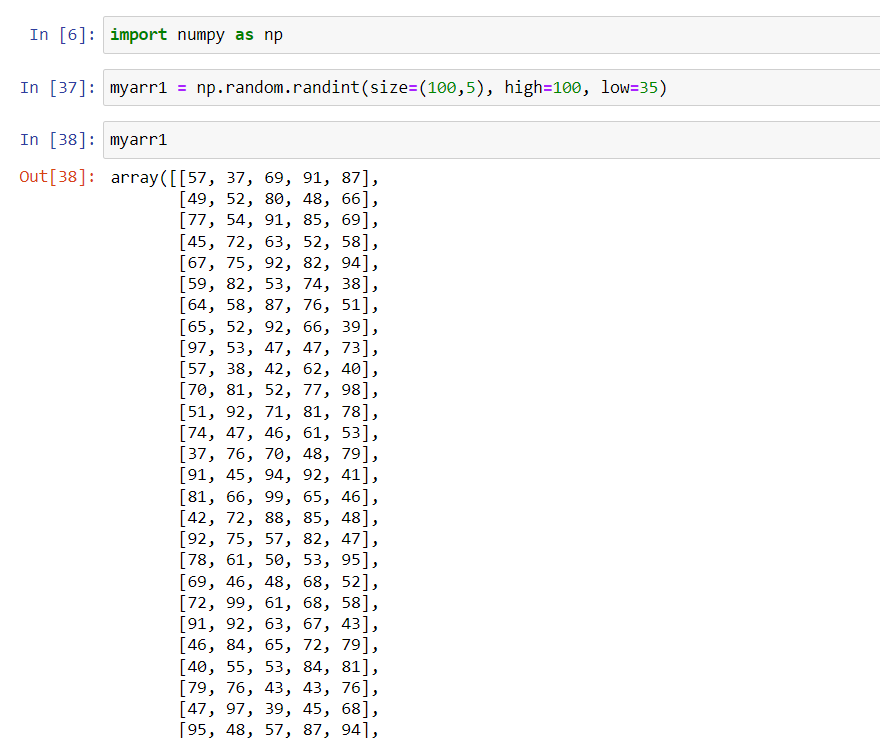Click output row [69, 46, 48, 68, 52]
880x738 pixels.
click(278, 582)
